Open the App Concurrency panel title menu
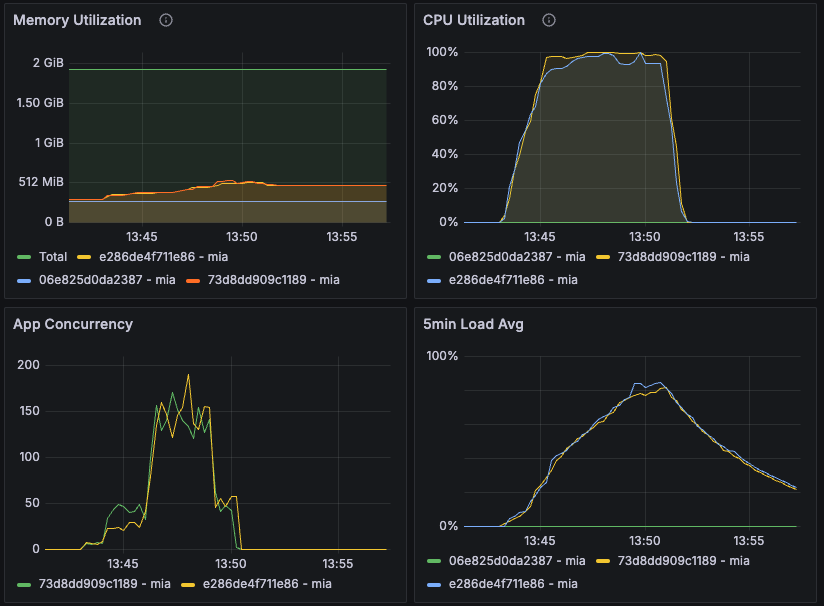Image resolution: width=824 pixels, height=606 pixels. point(72,324)
